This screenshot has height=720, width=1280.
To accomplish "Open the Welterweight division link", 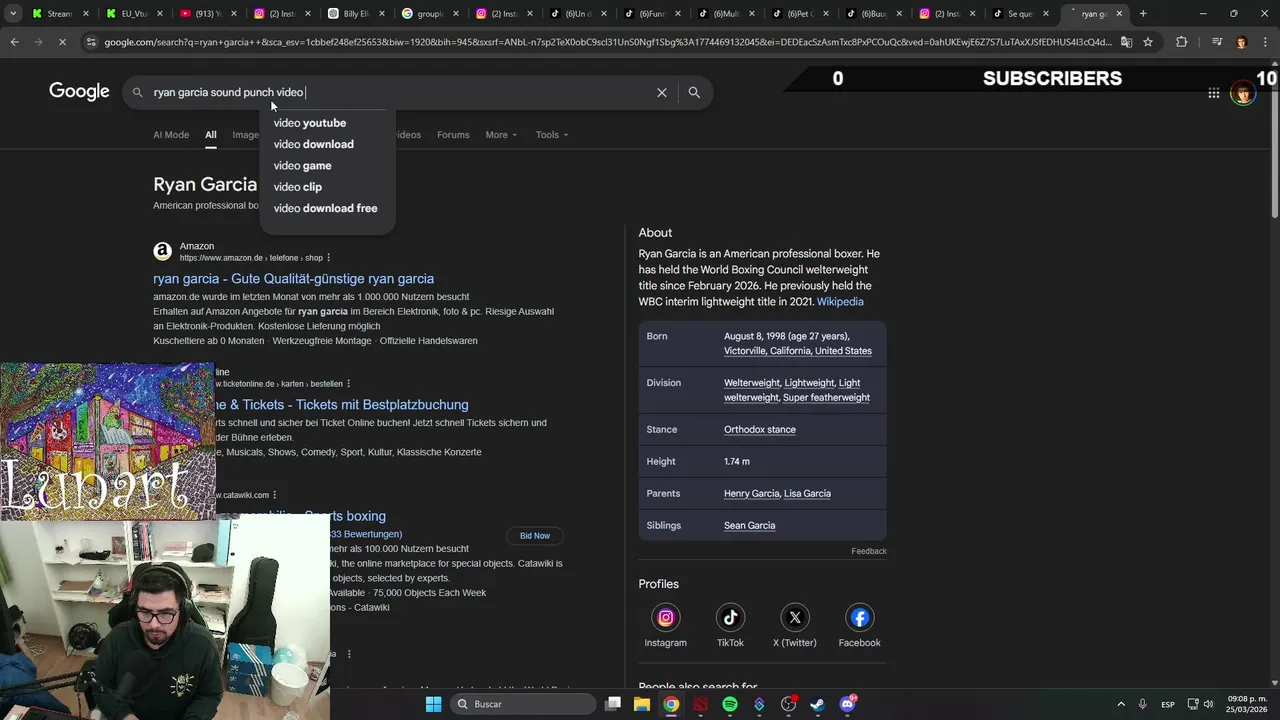I will [752, 383].
